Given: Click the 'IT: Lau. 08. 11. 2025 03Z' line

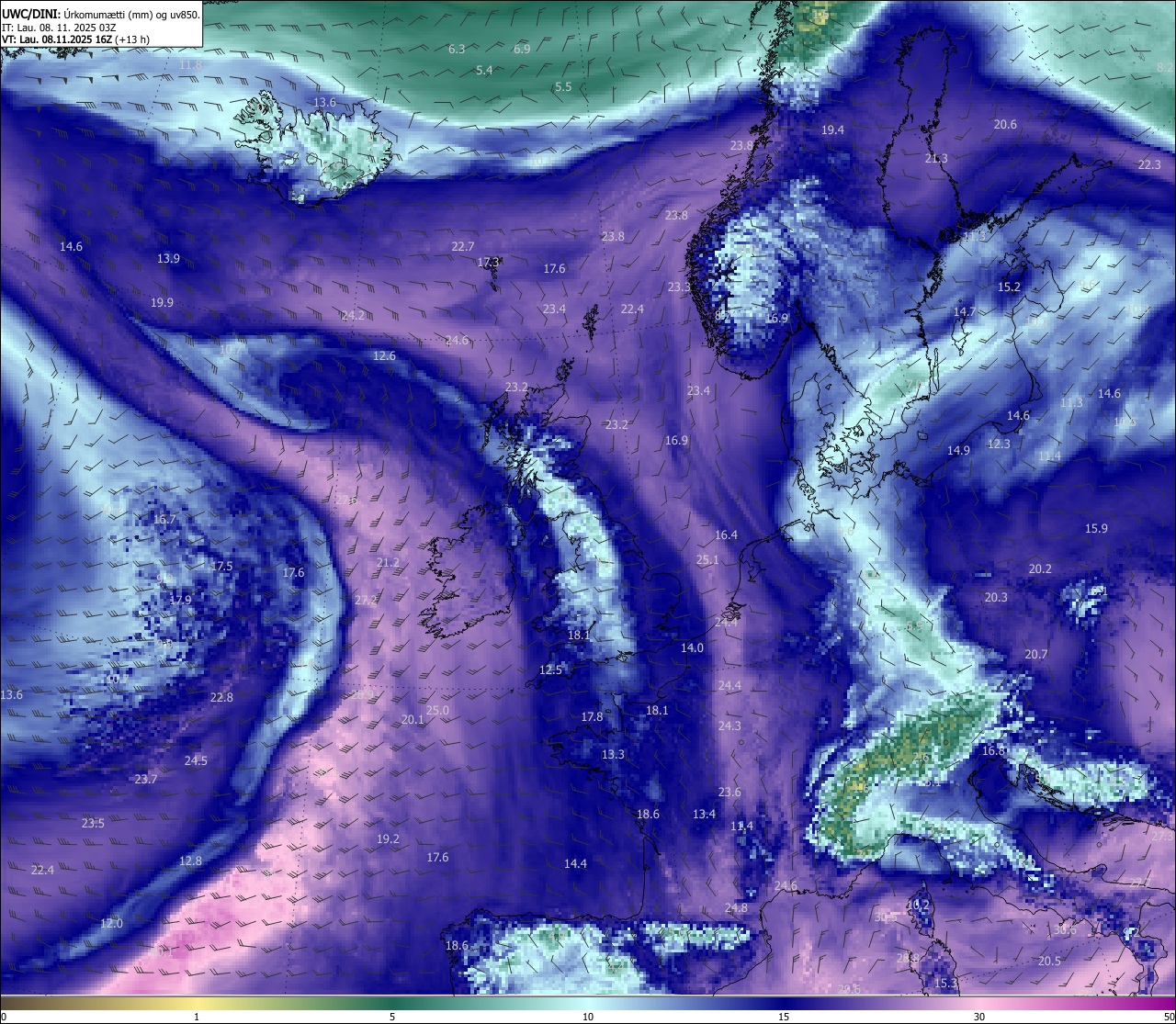Looking at the screenshot, I should pyautogui.click(x=58, y=28).
